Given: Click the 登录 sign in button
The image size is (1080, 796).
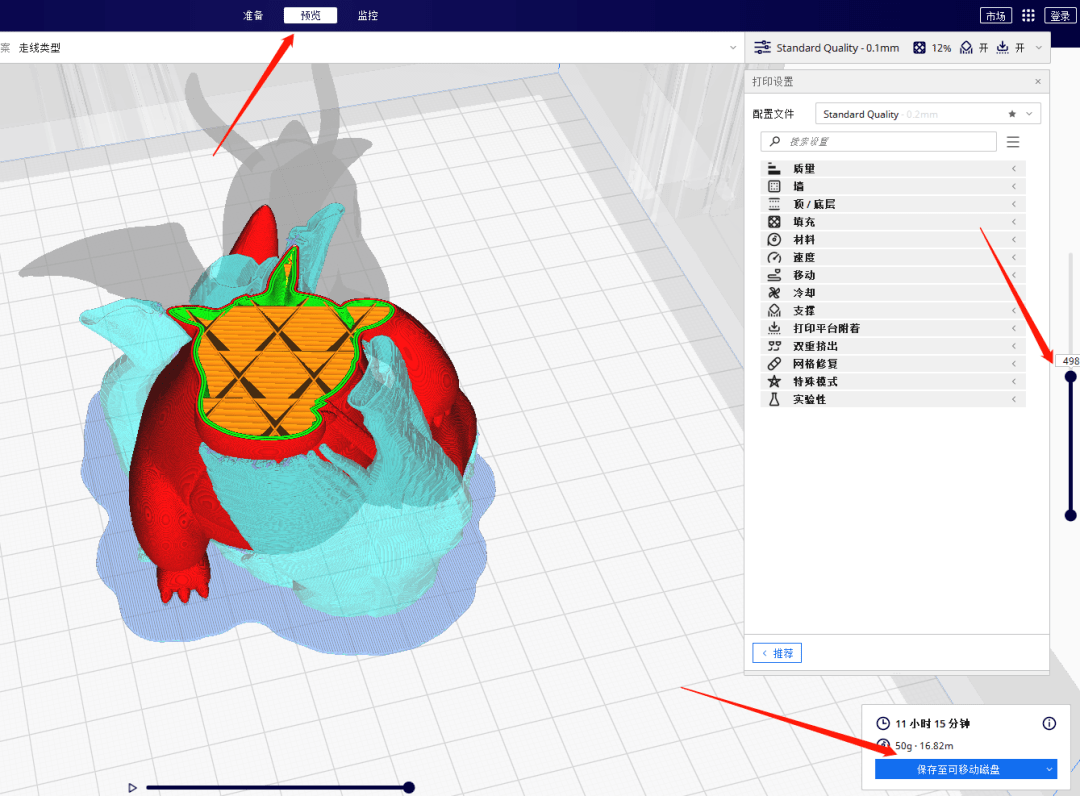Looking at the screenshot, I should pyautogui.click(x=1060, y=15).
